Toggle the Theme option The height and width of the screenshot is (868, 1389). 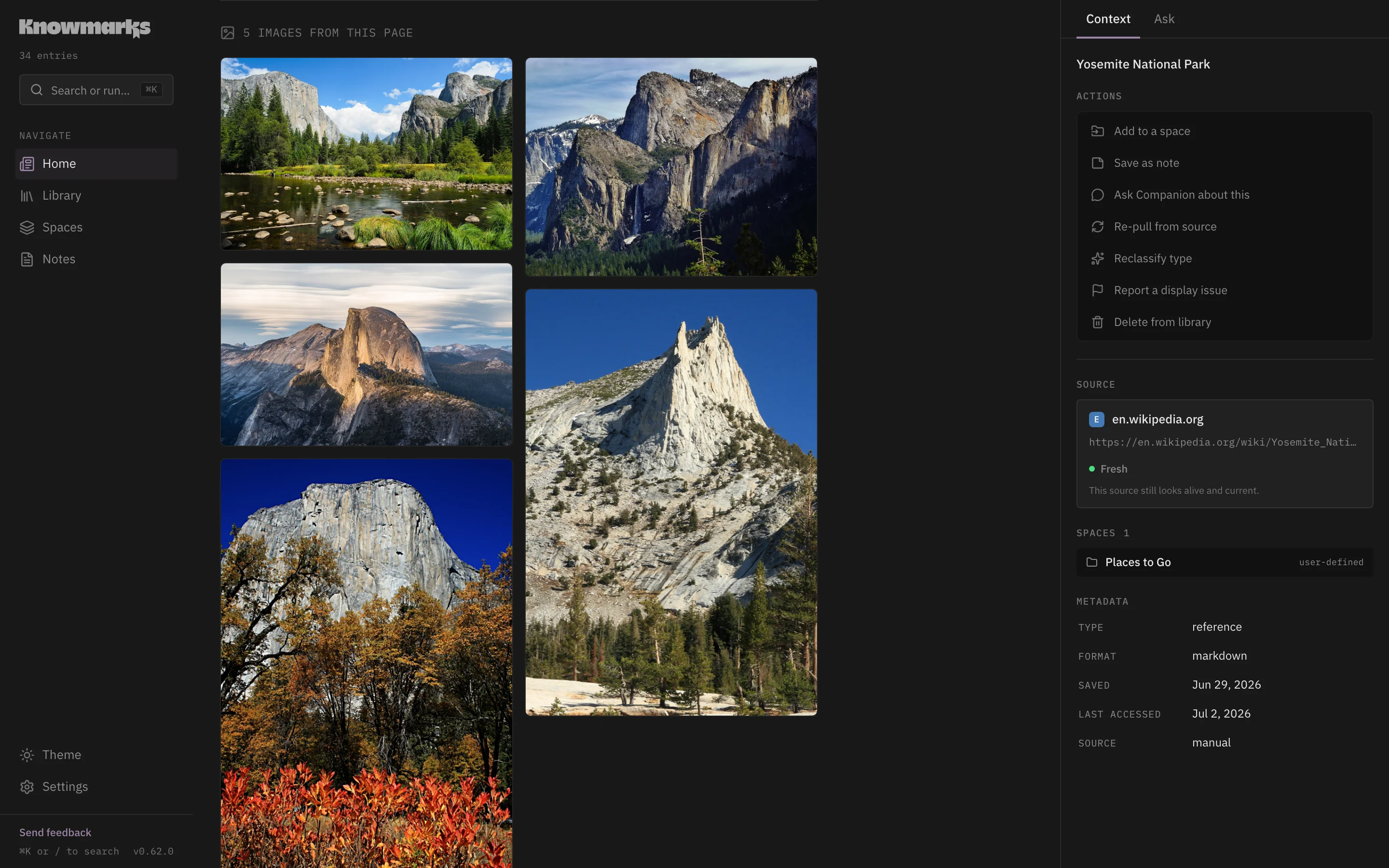tap(96, 755)
